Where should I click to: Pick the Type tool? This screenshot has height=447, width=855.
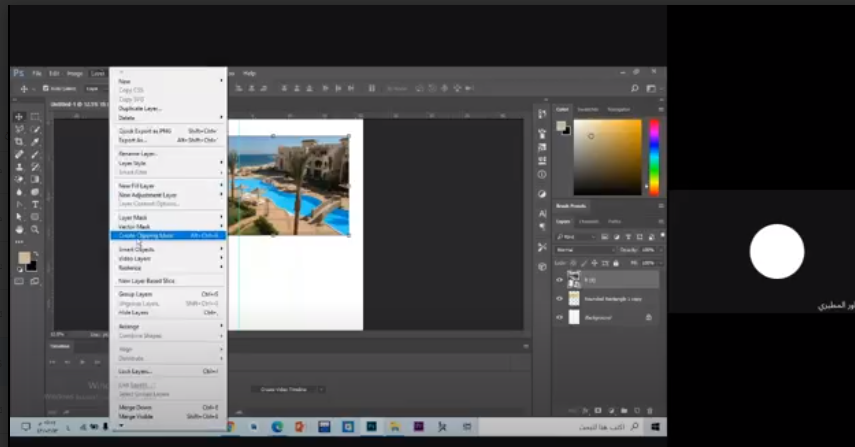[x=35, y=204]
